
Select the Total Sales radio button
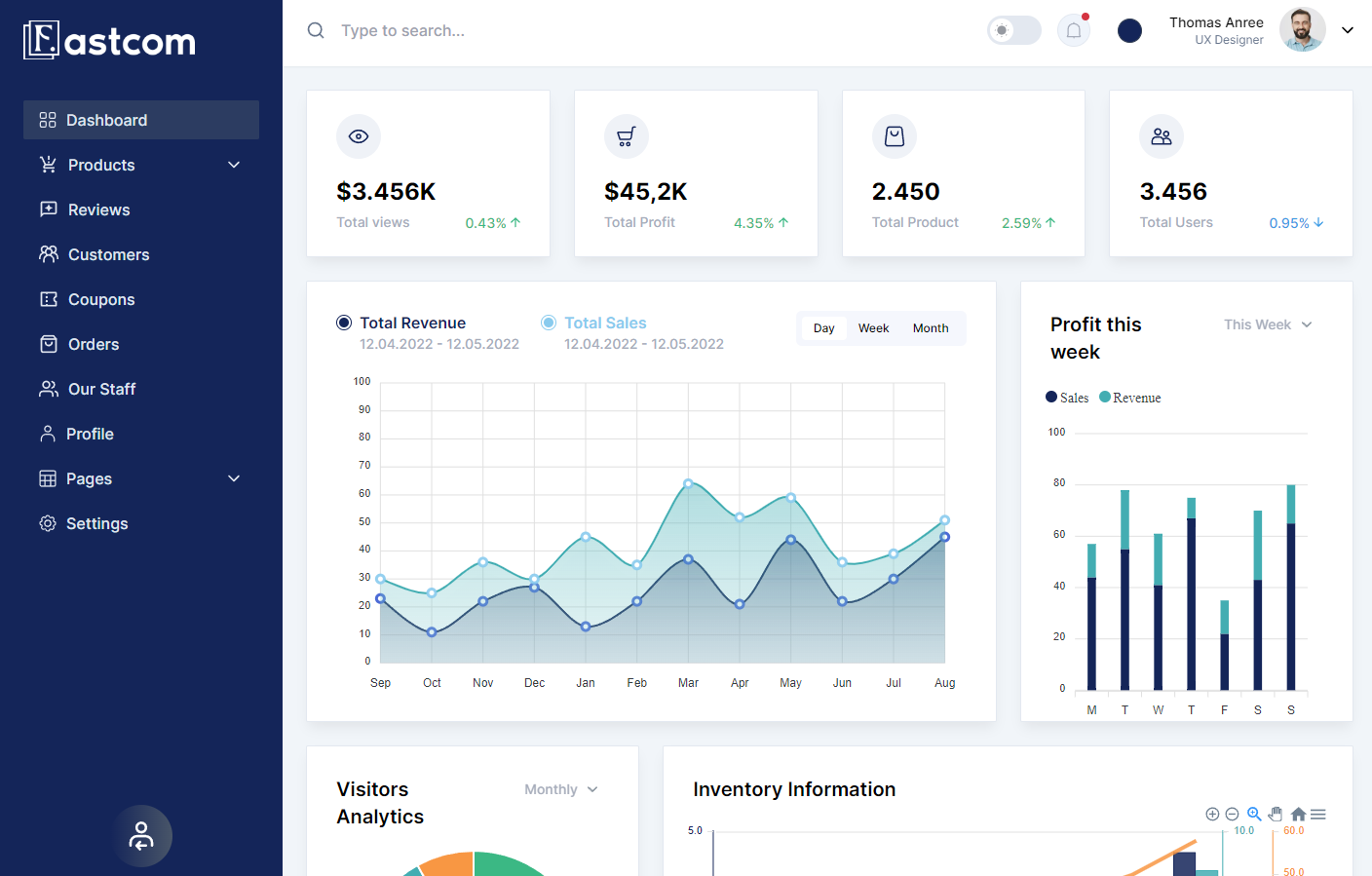point(549,323)
